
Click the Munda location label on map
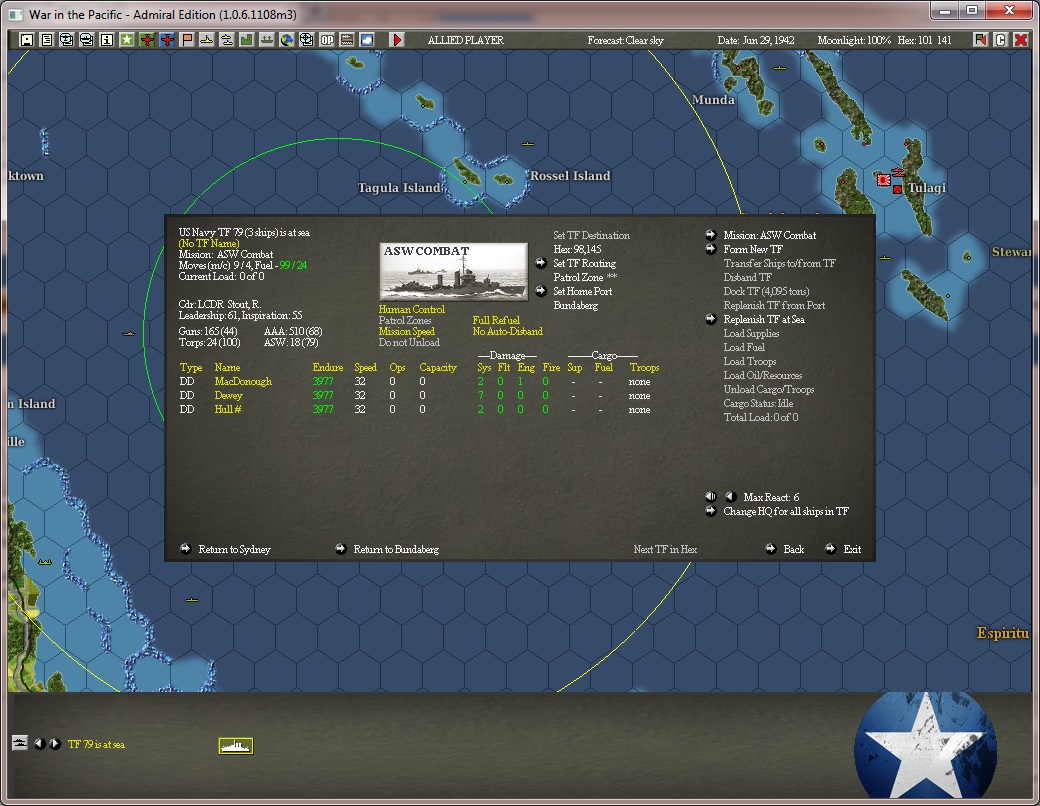point(713,100)
